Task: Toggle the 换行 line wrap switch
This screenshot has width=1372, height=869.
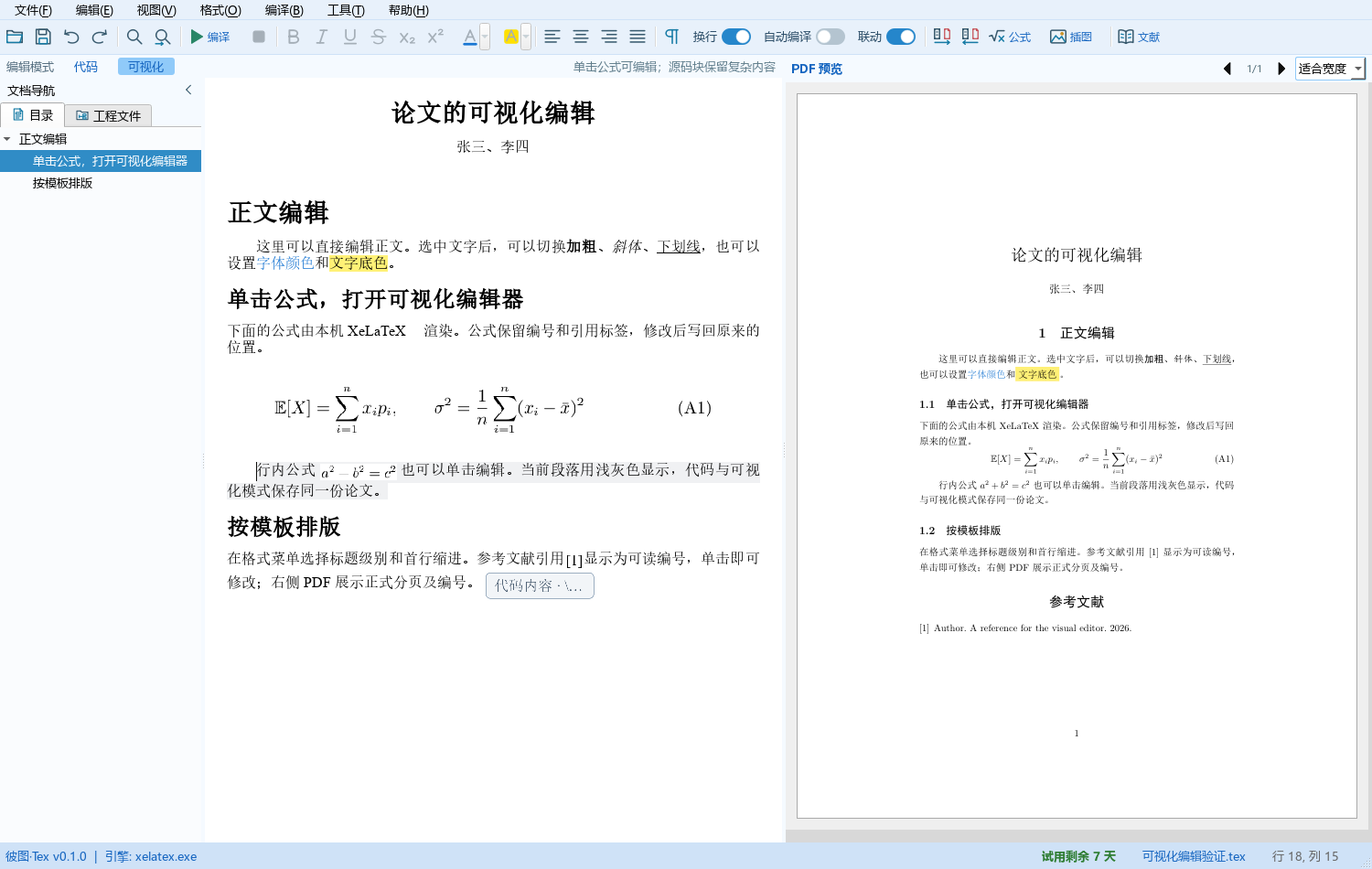Action: [x=736, y=37]
